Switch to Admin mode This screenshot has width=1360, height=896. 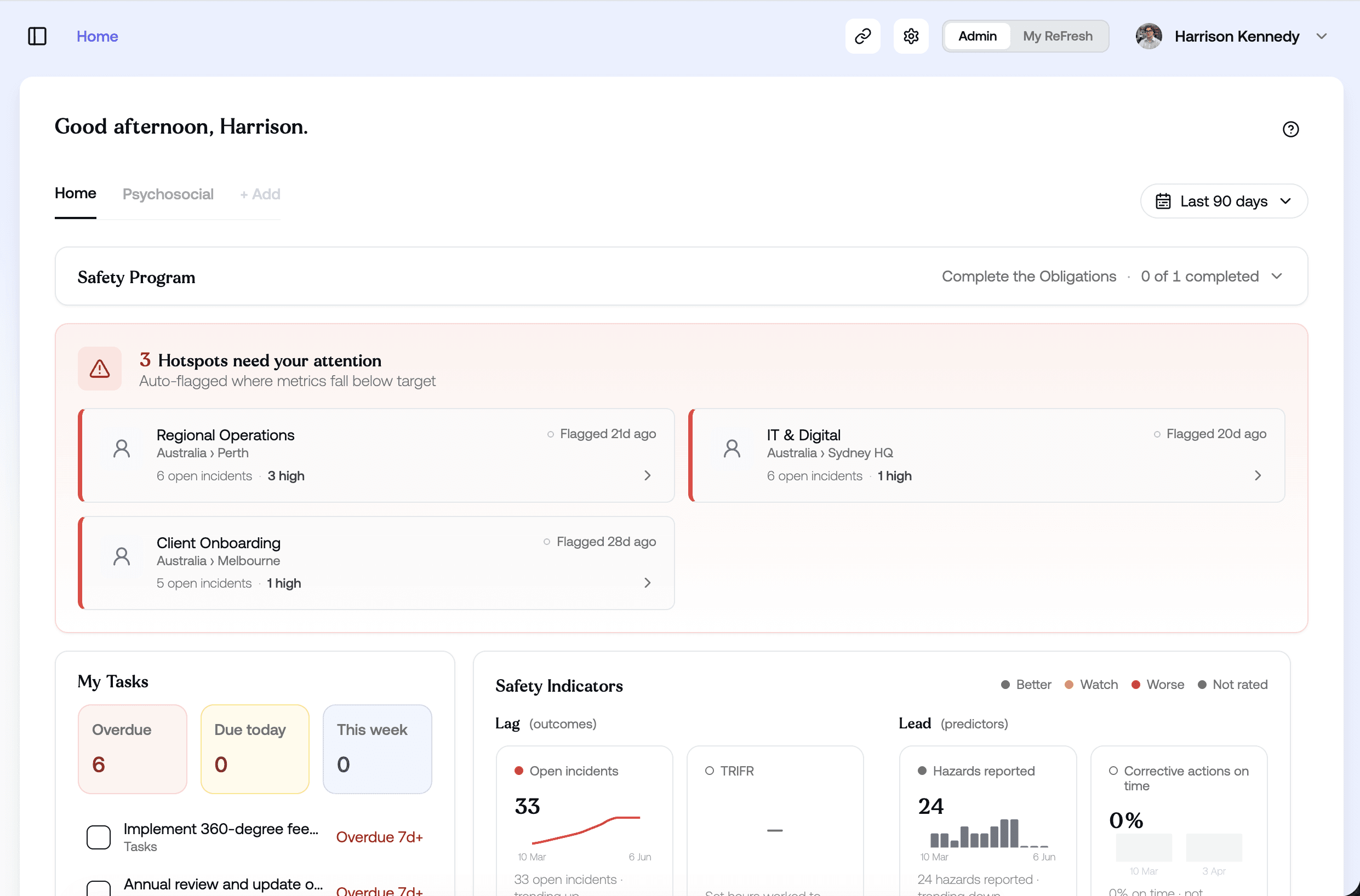[x=977, y=36]
